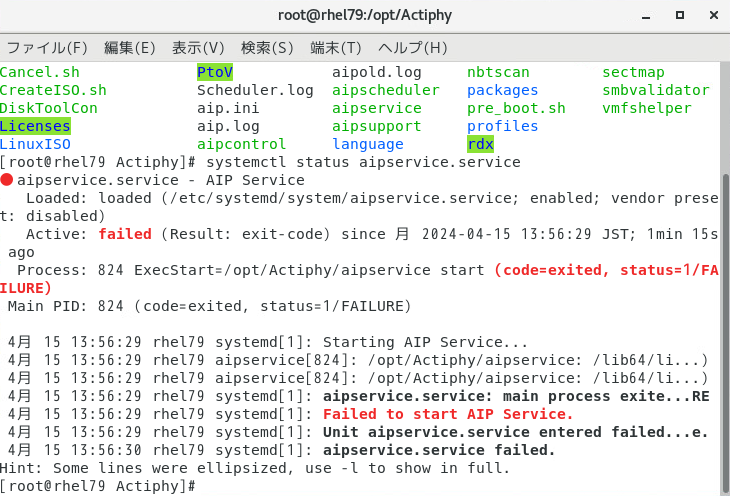Click the sectmap entry
The height and width of the screenshot is (496, 730).
(633, 72)
